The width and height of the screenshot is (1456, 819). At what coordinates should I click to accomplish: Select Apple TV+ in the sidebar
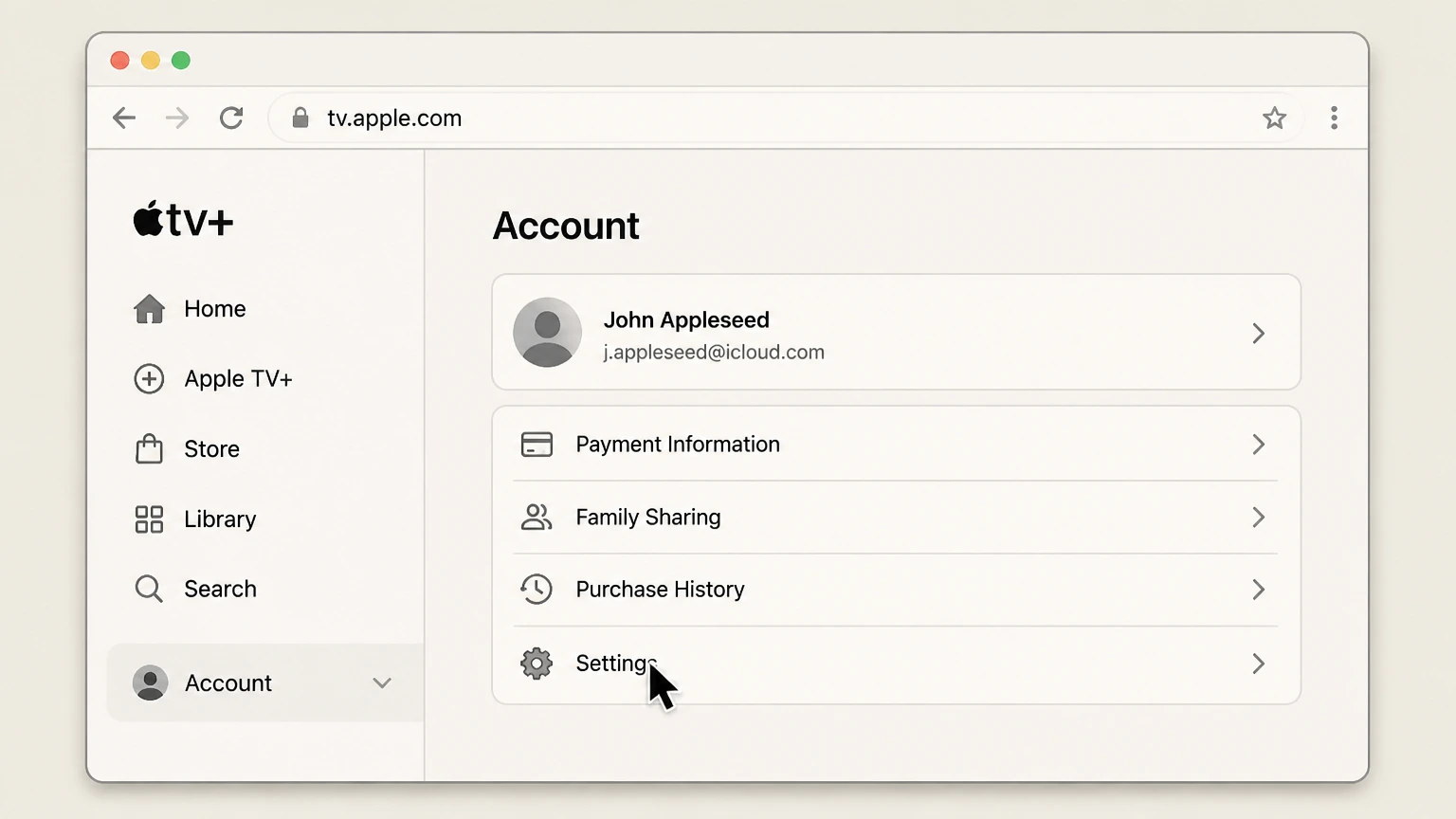pyautogui.click(x=238, y=379)
